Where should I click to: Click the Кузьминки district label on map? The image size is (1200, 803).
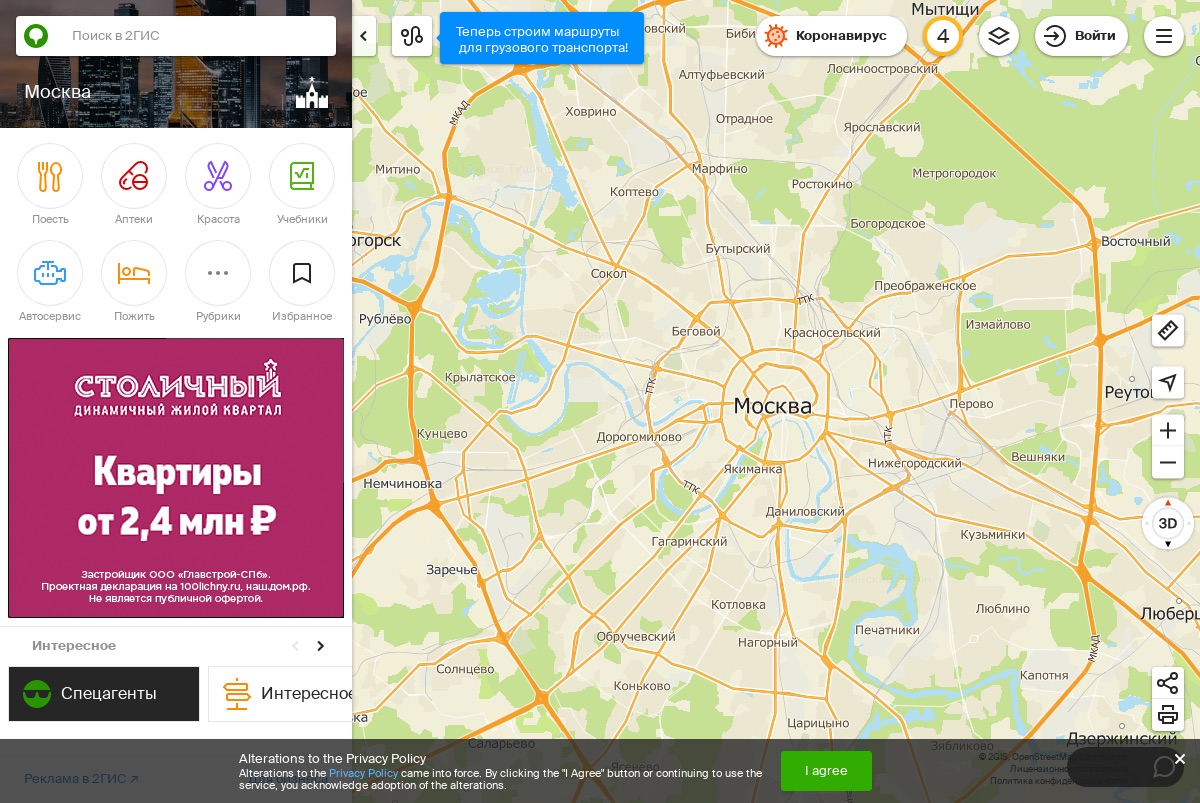[x=993, y=535]
